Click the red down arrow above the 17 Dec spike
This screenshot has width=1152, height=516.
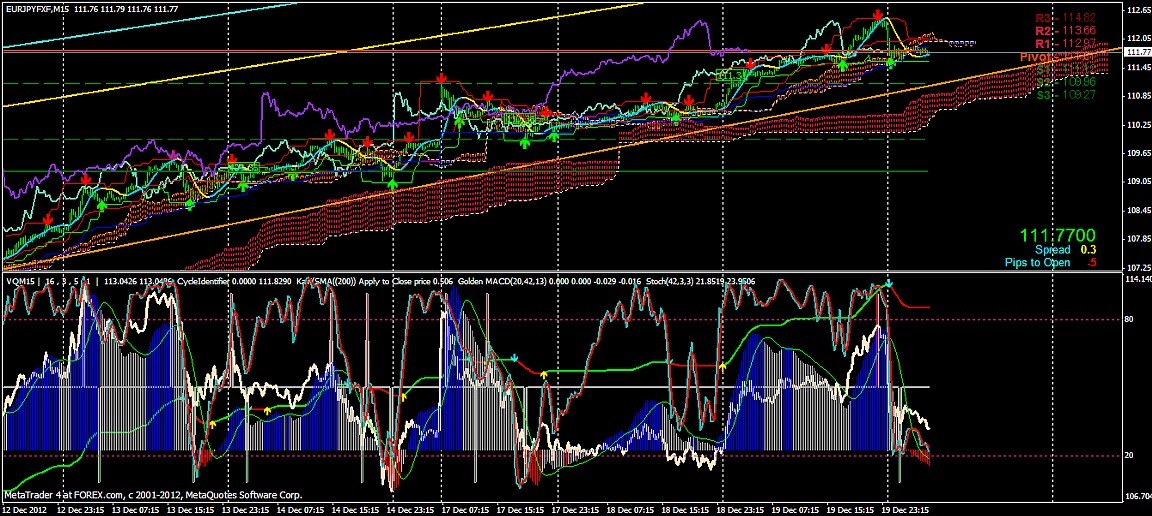441,78
